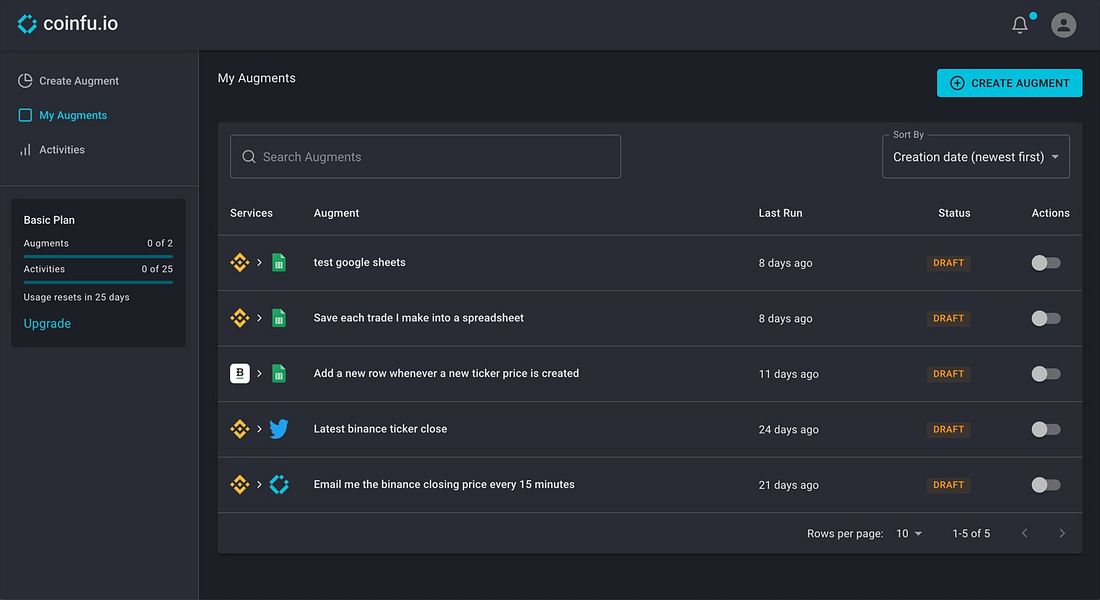Click the Services column header
This screenshot has width=1100, height=600.
pyautogui.click(x=251, y=213)
